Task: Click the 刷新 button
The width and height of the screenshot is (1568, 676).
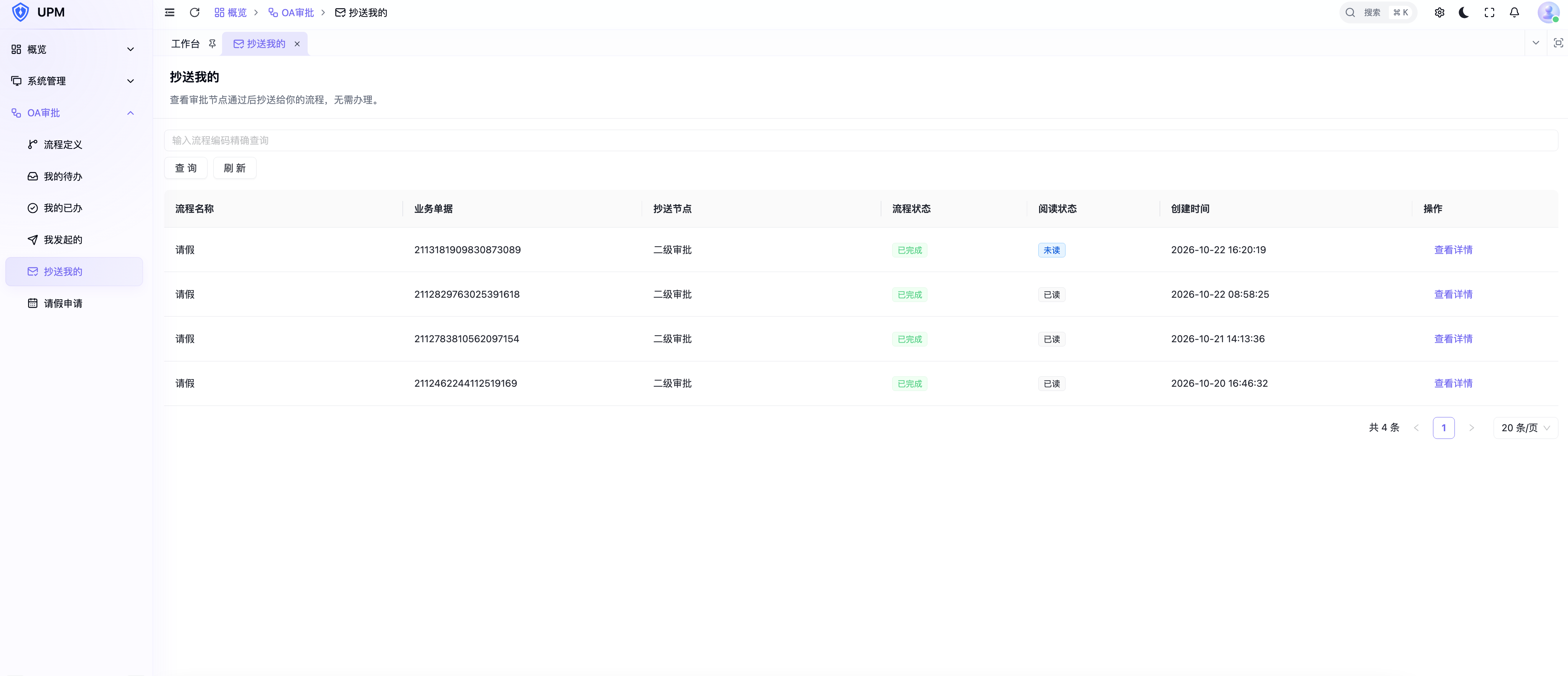Action: pyautogui.click(x=234, y=168)
